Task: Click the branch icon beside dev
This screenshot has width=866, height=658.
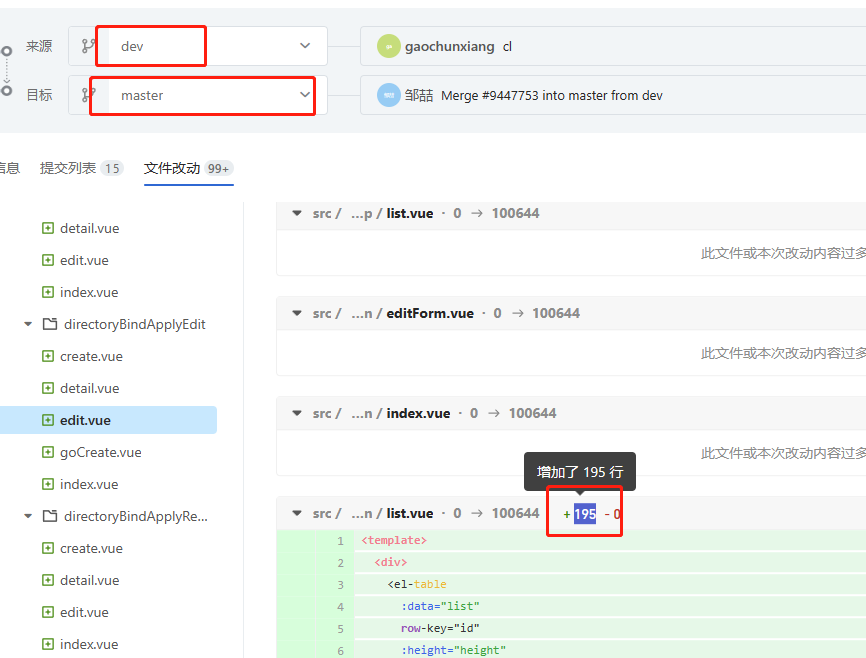Action: (x=87, y=46)
